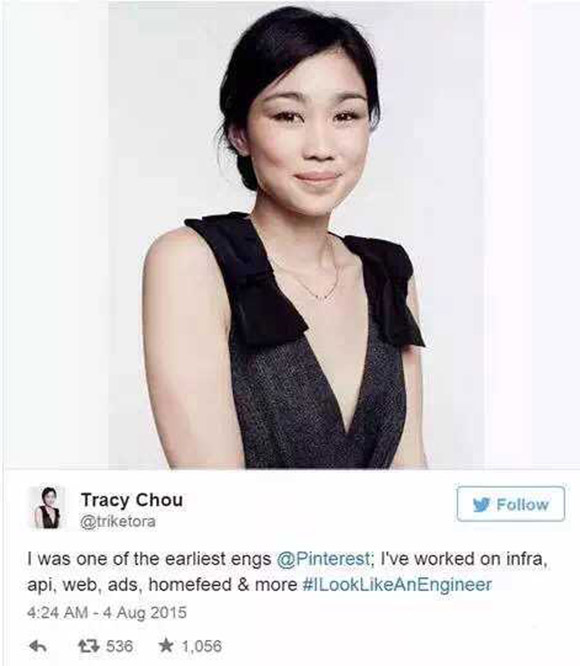The height and width of the screenshot is (666, 580).
Task: Click the tweet text about earliest engs
Action: click(x=287, y=572)
